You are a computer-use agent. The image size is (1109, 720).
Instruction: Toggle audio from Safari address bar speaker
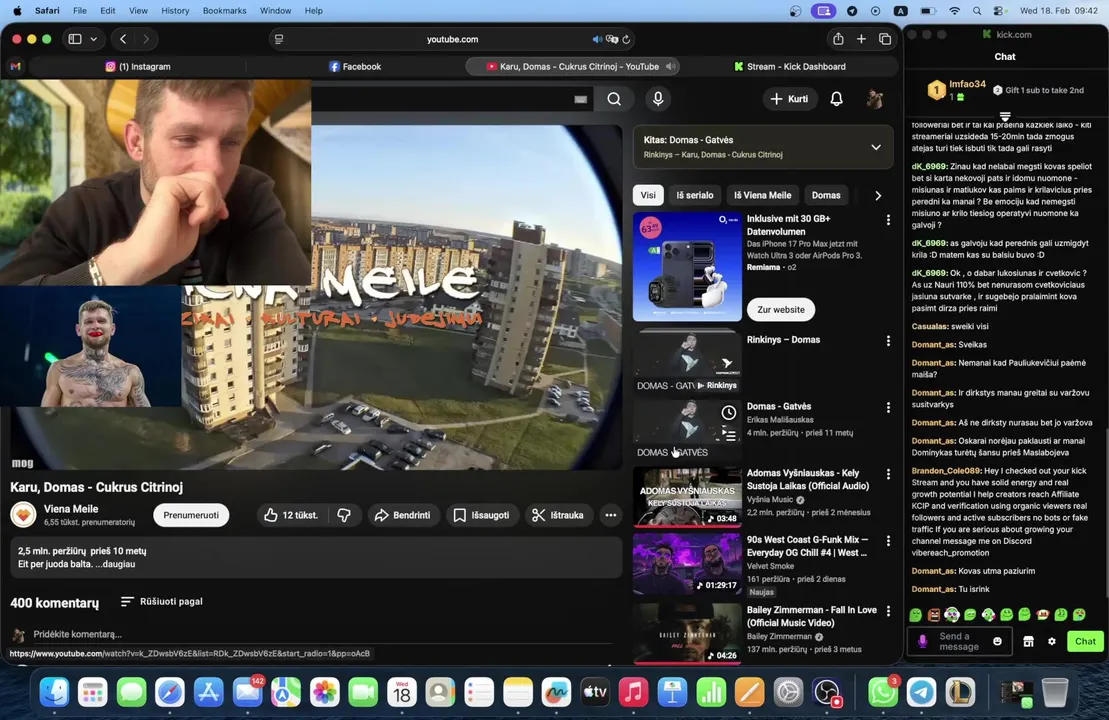tap(597, 40)
